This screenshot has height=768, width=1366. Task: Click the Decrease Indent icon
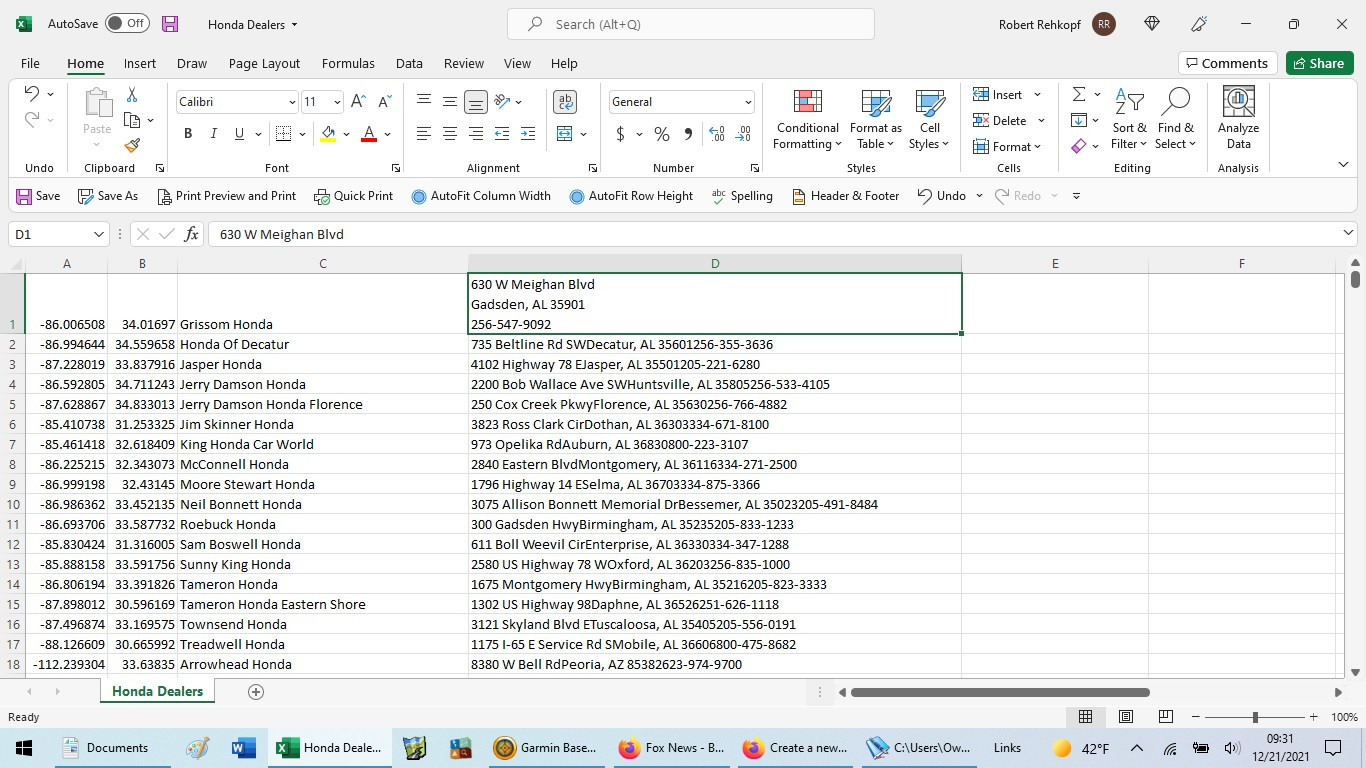(x=502, y=134)
